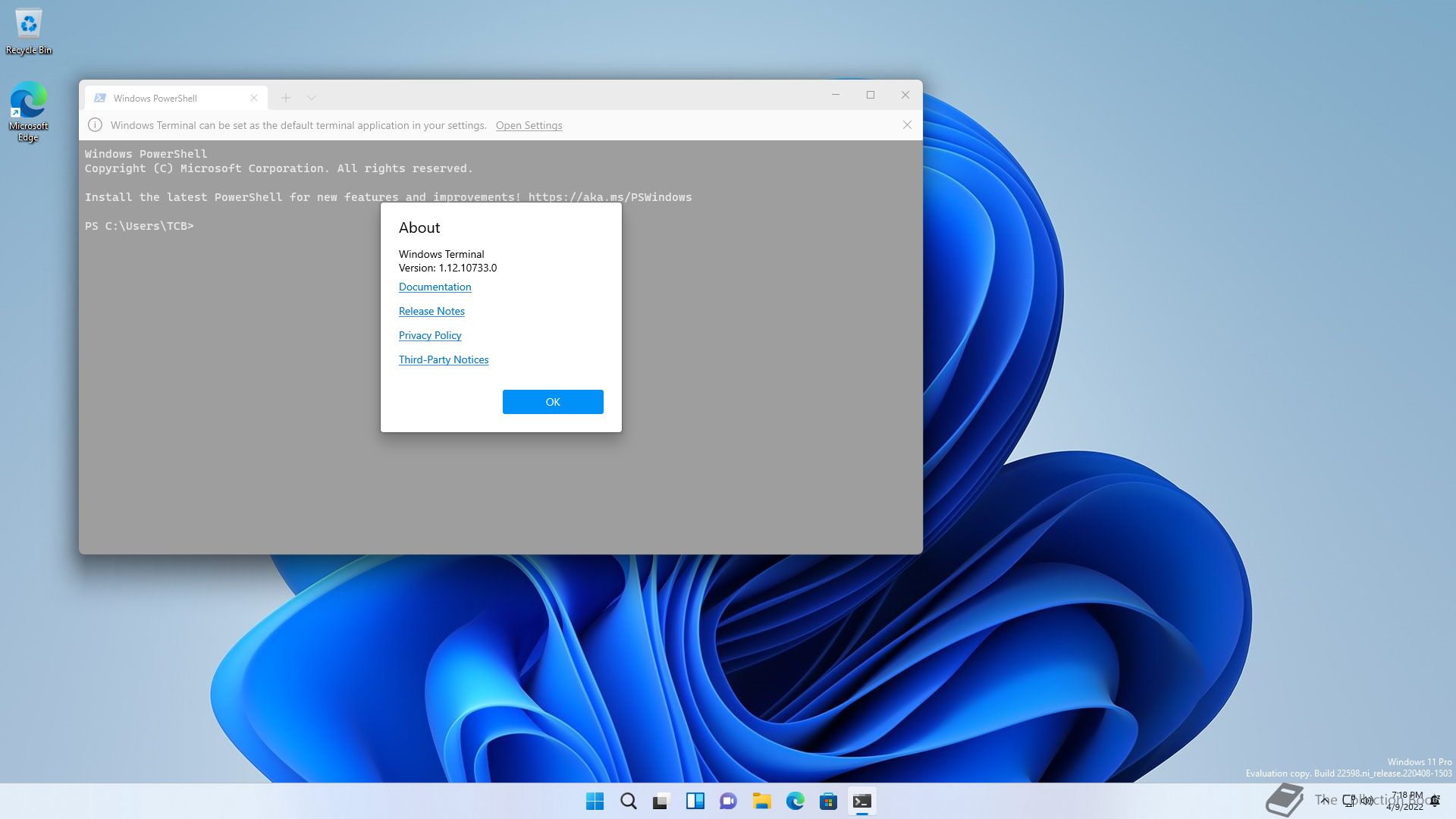This screenshot has height=819, width=1456.
Task: Minimize the Windows Terminal window
Action: [836, 95]
